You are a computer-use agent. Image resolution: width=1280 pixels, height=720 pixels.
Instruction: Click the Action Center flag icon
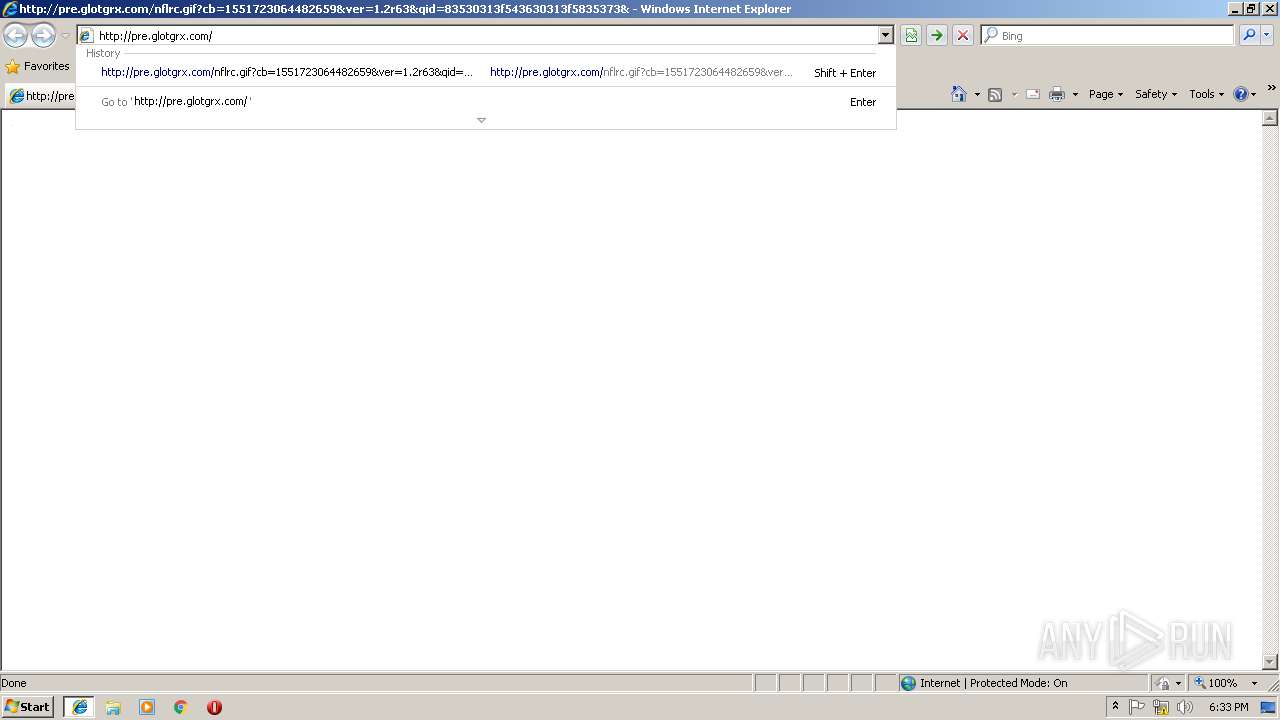(x=1137, y=707)
